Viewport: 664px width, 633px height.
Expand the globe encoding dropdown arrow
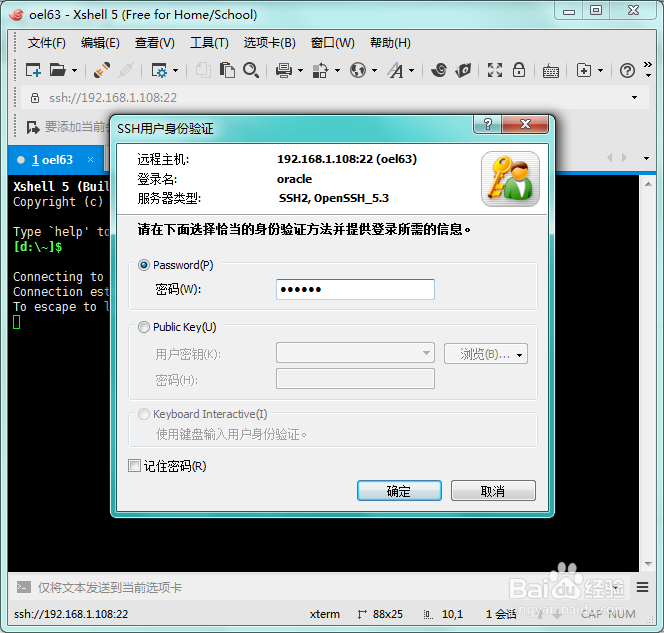pos(374,71)
